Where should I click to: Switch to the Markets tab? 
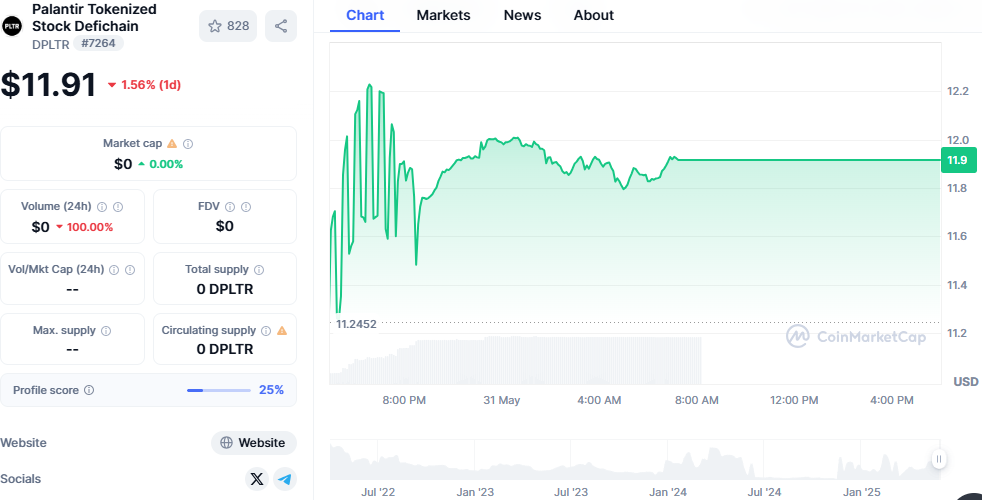click(443, 15)
